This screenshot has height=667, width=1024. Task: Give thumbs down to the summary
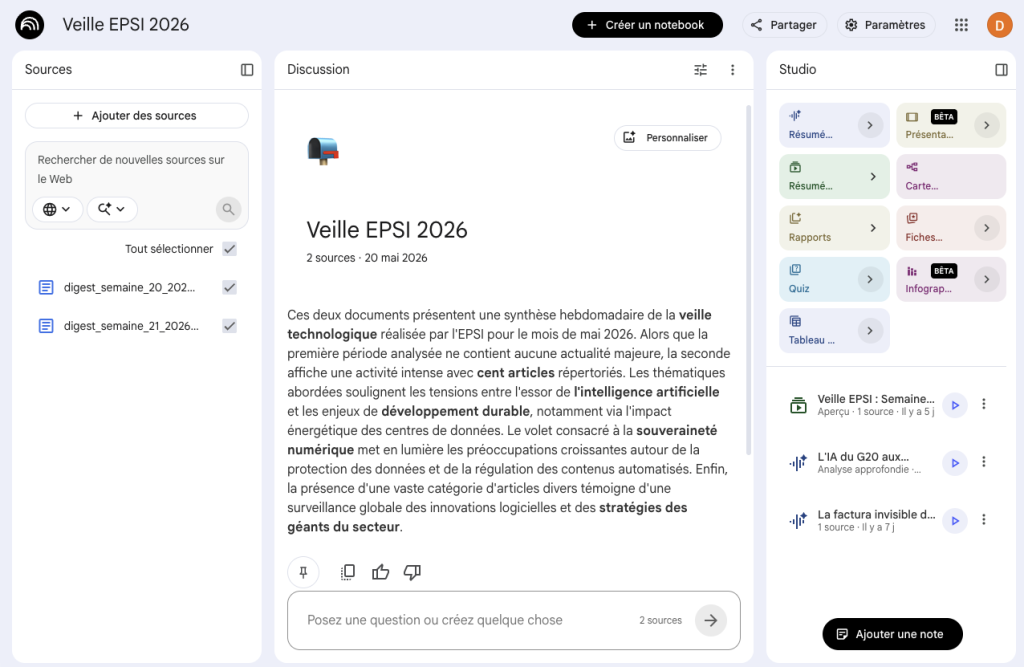(x=412, y=572)
